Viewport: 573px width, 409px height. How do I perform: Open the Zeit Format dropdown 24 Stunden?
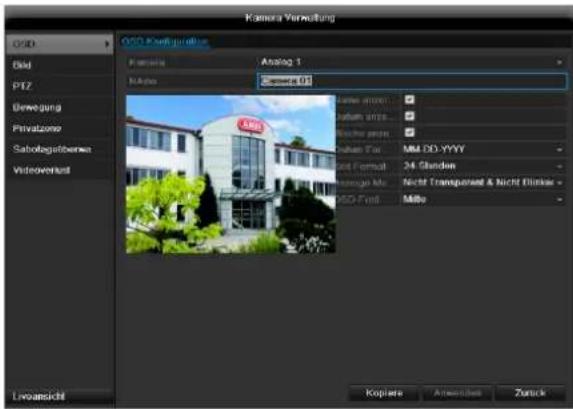[483, 166]
